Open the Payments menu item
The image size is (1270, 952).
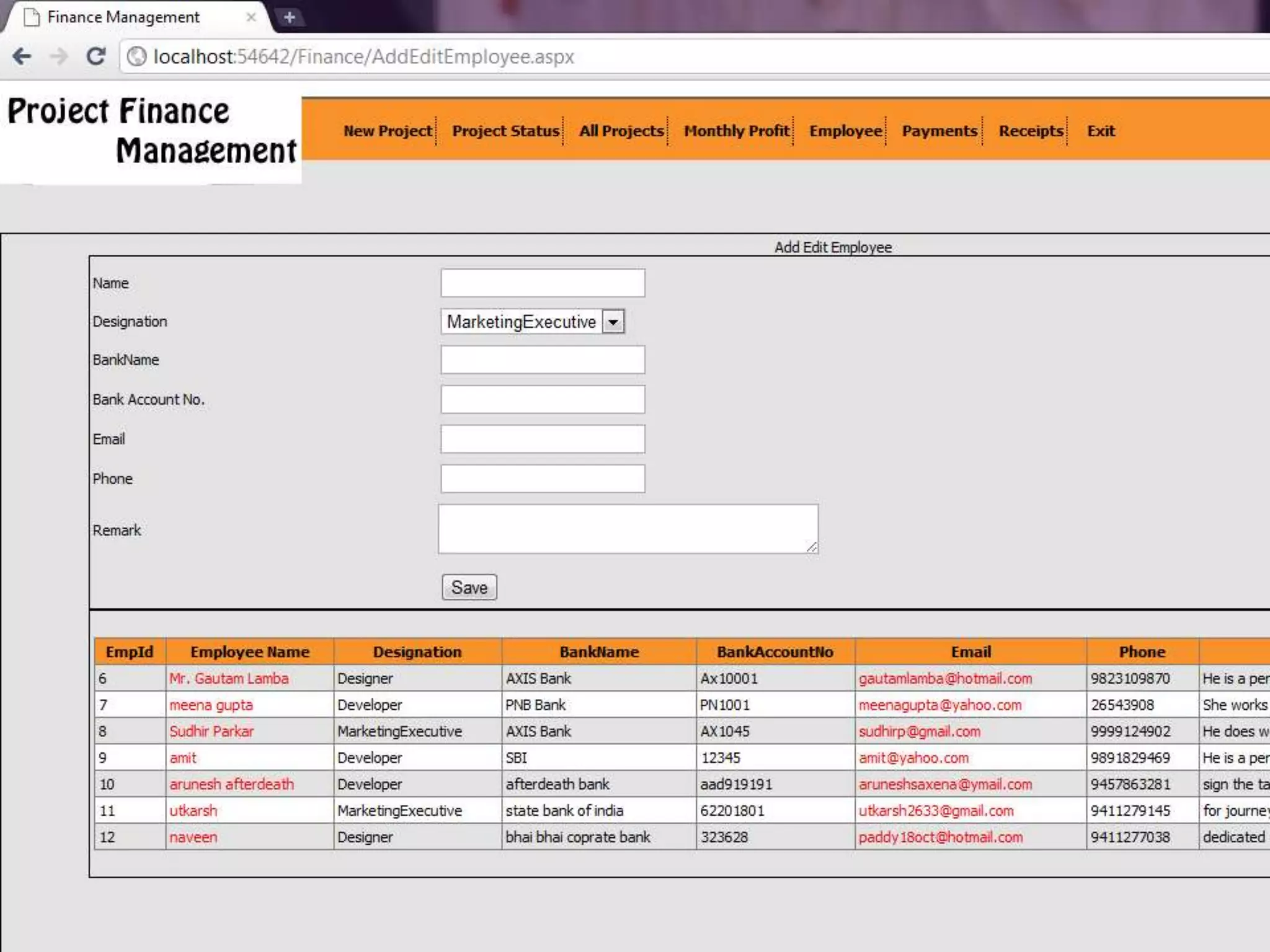click(939, 131)
